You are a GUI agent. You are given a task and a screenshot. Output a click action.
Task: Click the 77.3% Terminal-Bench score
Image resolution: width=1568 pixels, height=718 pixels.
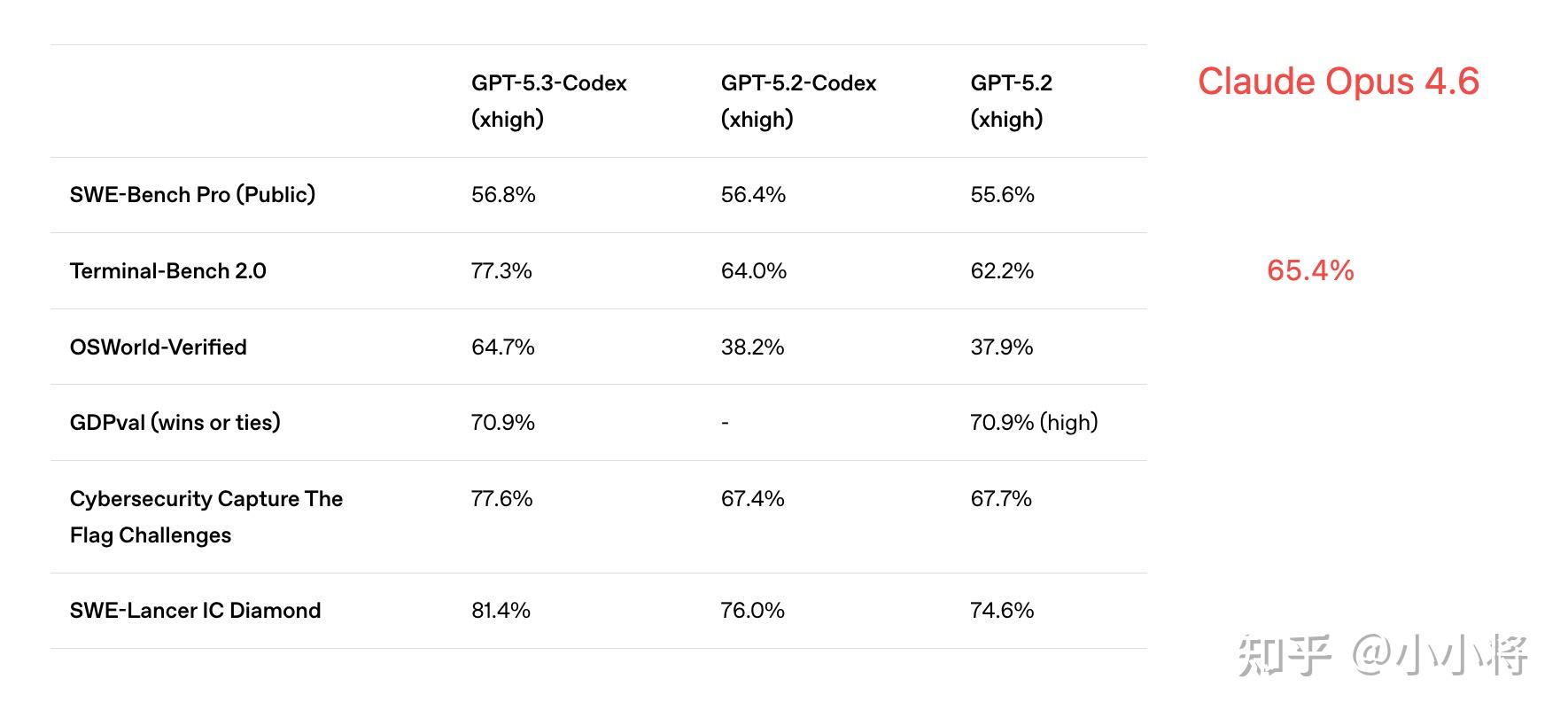click(x=501, y=271)
